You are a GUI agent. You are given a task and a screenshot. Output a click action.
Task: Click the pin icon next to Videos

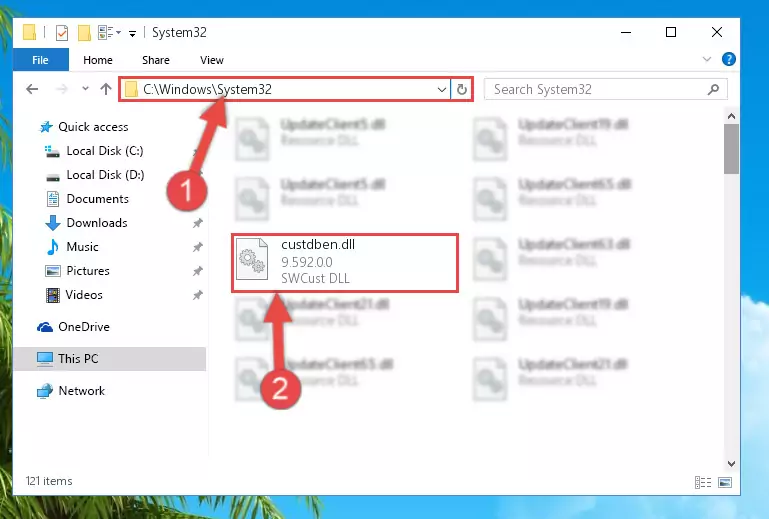(x=198, y=295)
